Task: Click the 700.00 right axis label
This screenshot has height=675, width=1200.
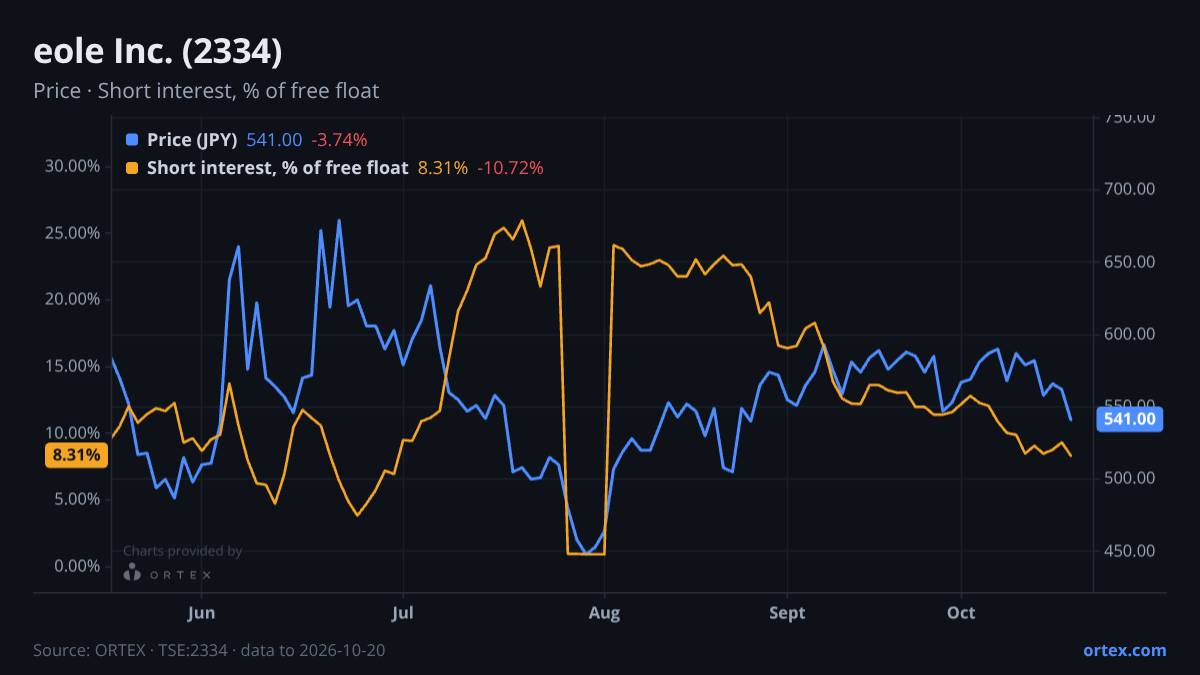Action: point(1130,189)
